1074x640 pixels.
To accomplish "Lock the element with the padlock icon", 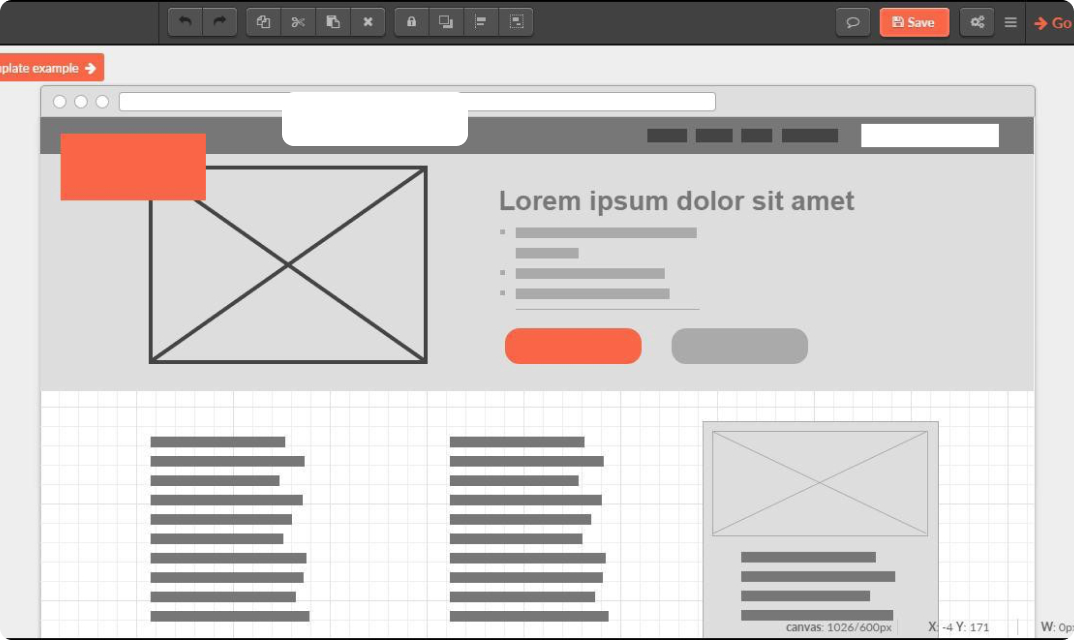I will pos(411,22).
